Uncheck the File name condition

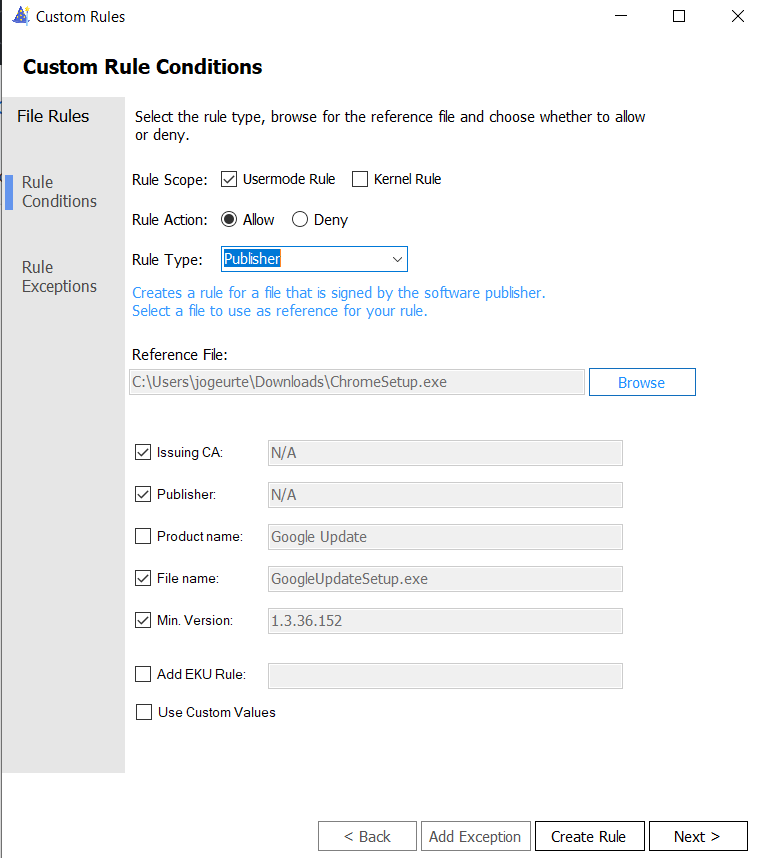click(143, 578)
